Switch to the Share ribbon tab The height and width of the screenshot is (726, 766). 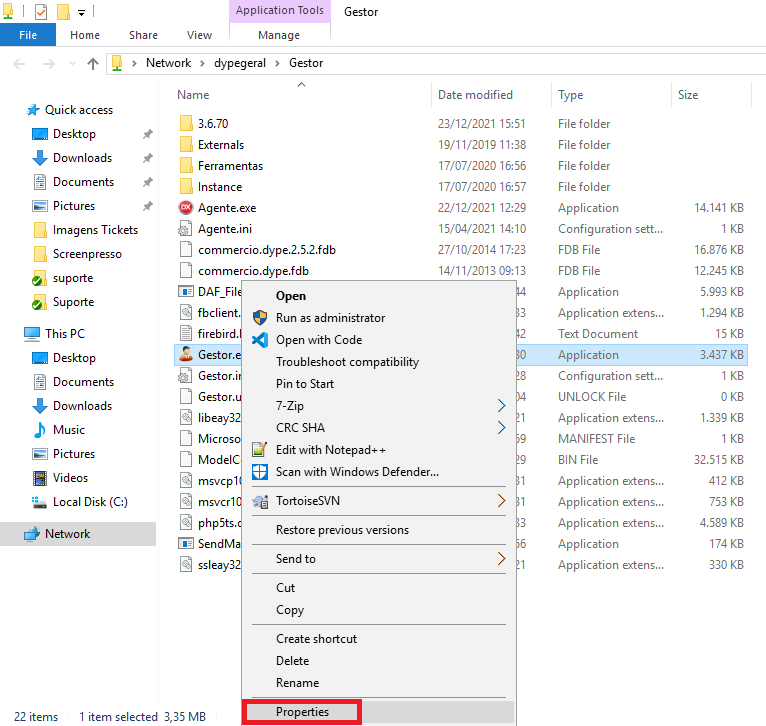tap(144, 35)
